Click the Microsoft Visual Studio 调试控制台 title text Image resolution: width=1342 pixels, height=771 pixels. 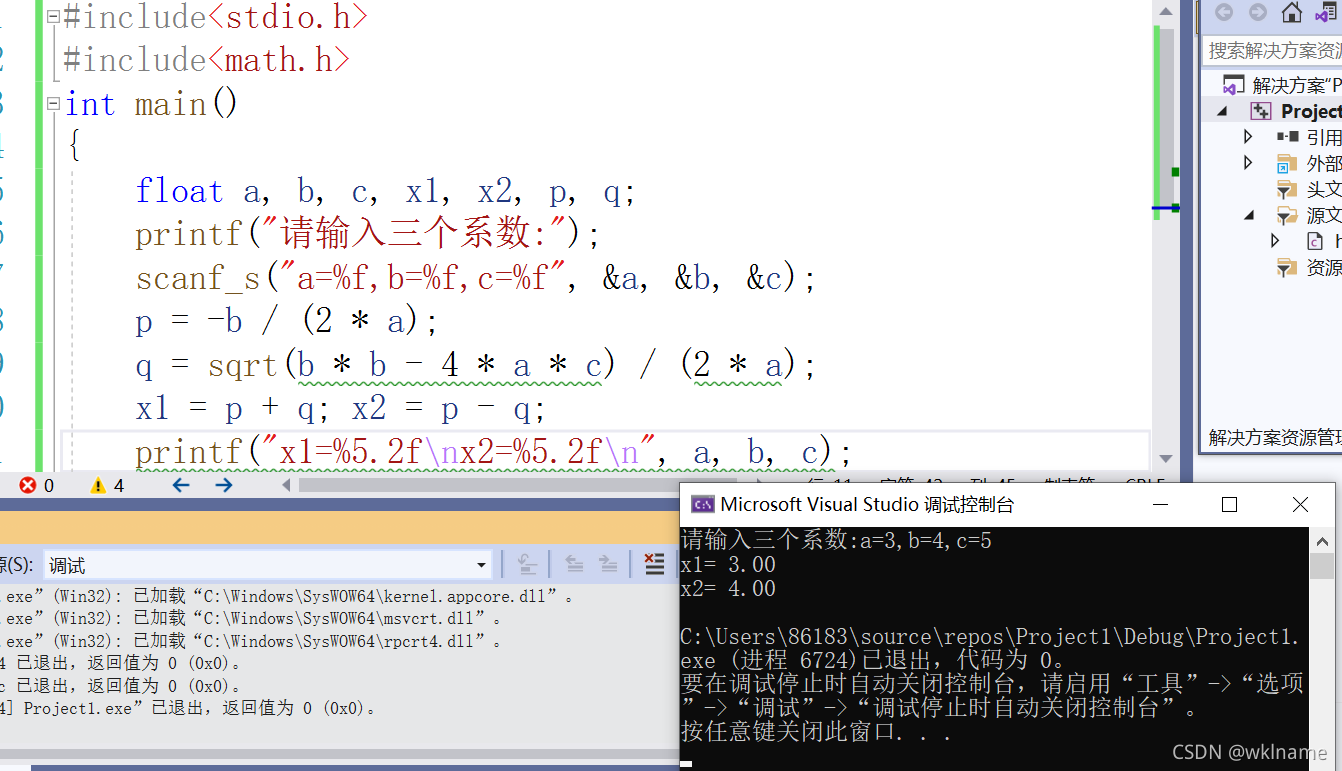[867, 505]
